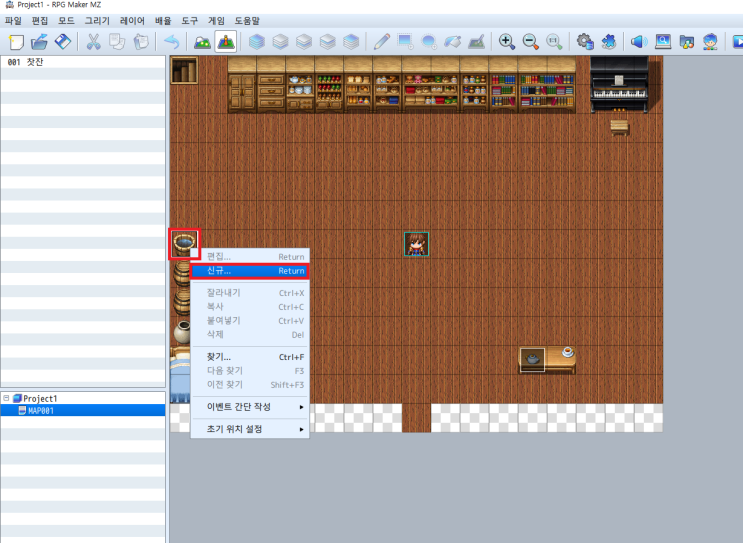743x543 pixels.
Task: Select the Flood Fill tool
Action: point(453,42)
